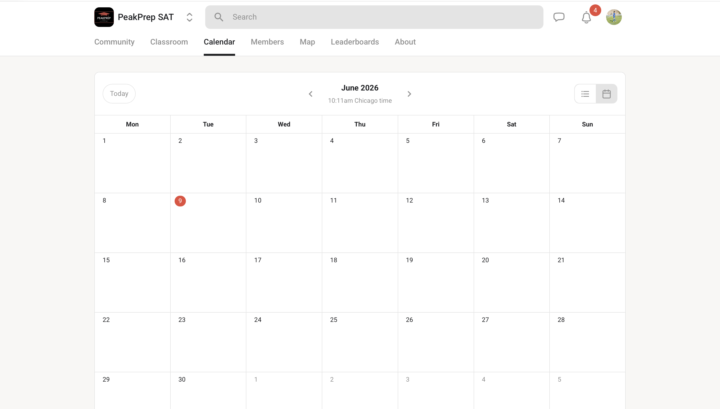Click the Today button

(119, 94)
